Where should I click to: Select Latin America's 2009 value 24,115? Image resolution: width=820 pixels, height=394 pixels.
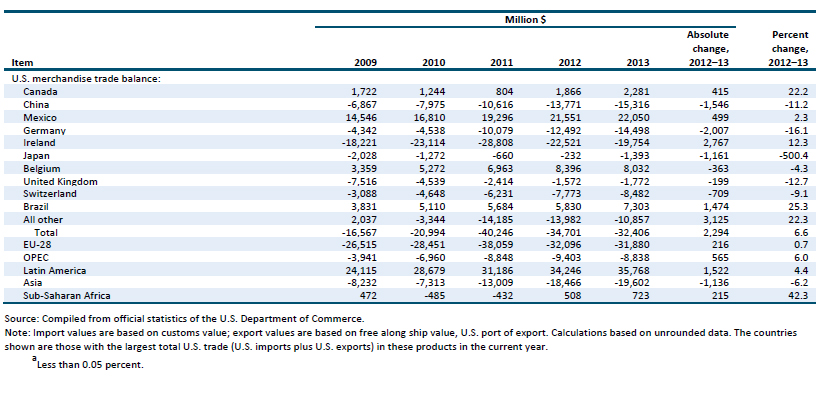[x=361, y=271]
